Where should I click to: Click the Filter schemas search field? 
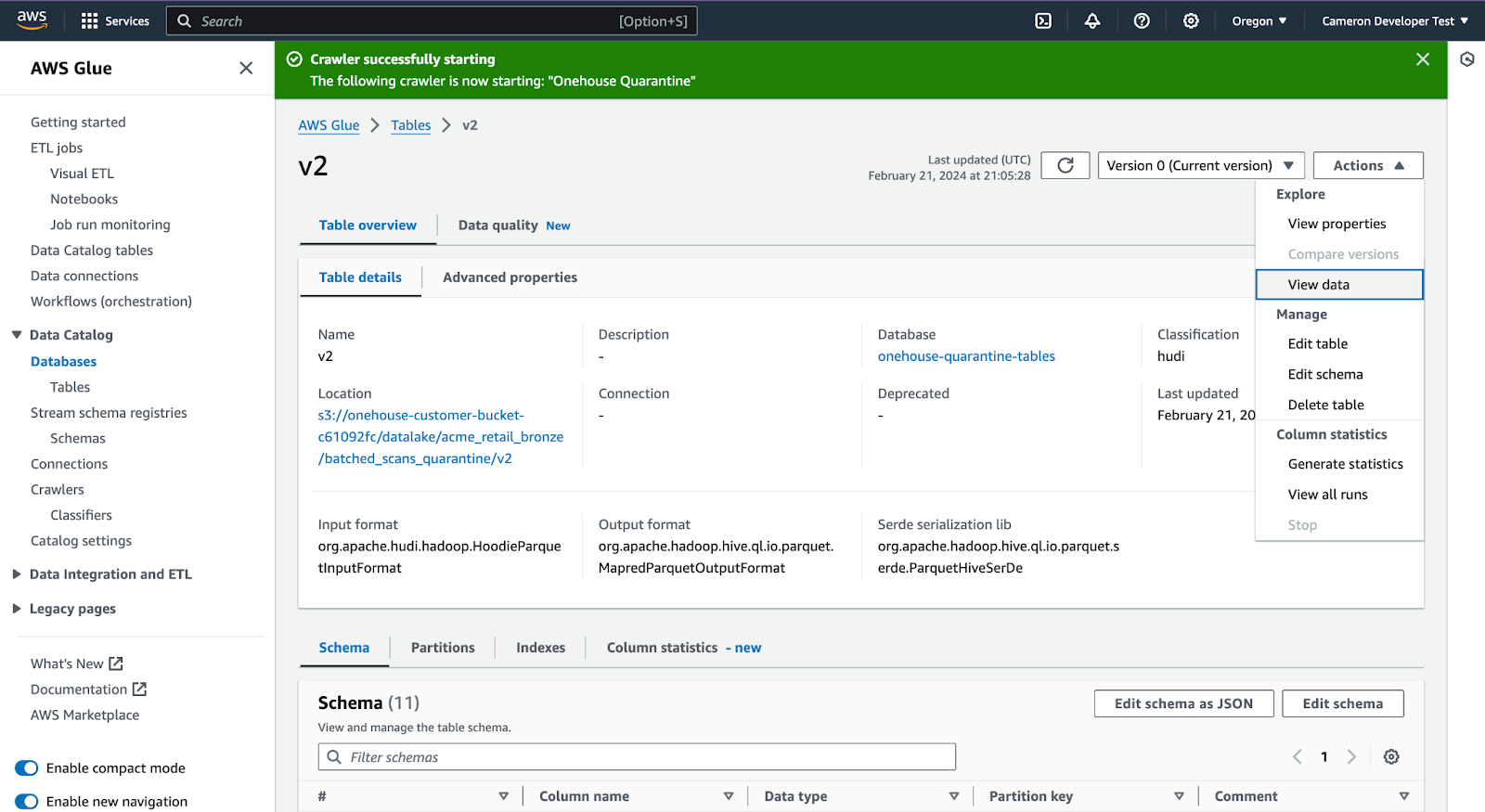point(637,757)
